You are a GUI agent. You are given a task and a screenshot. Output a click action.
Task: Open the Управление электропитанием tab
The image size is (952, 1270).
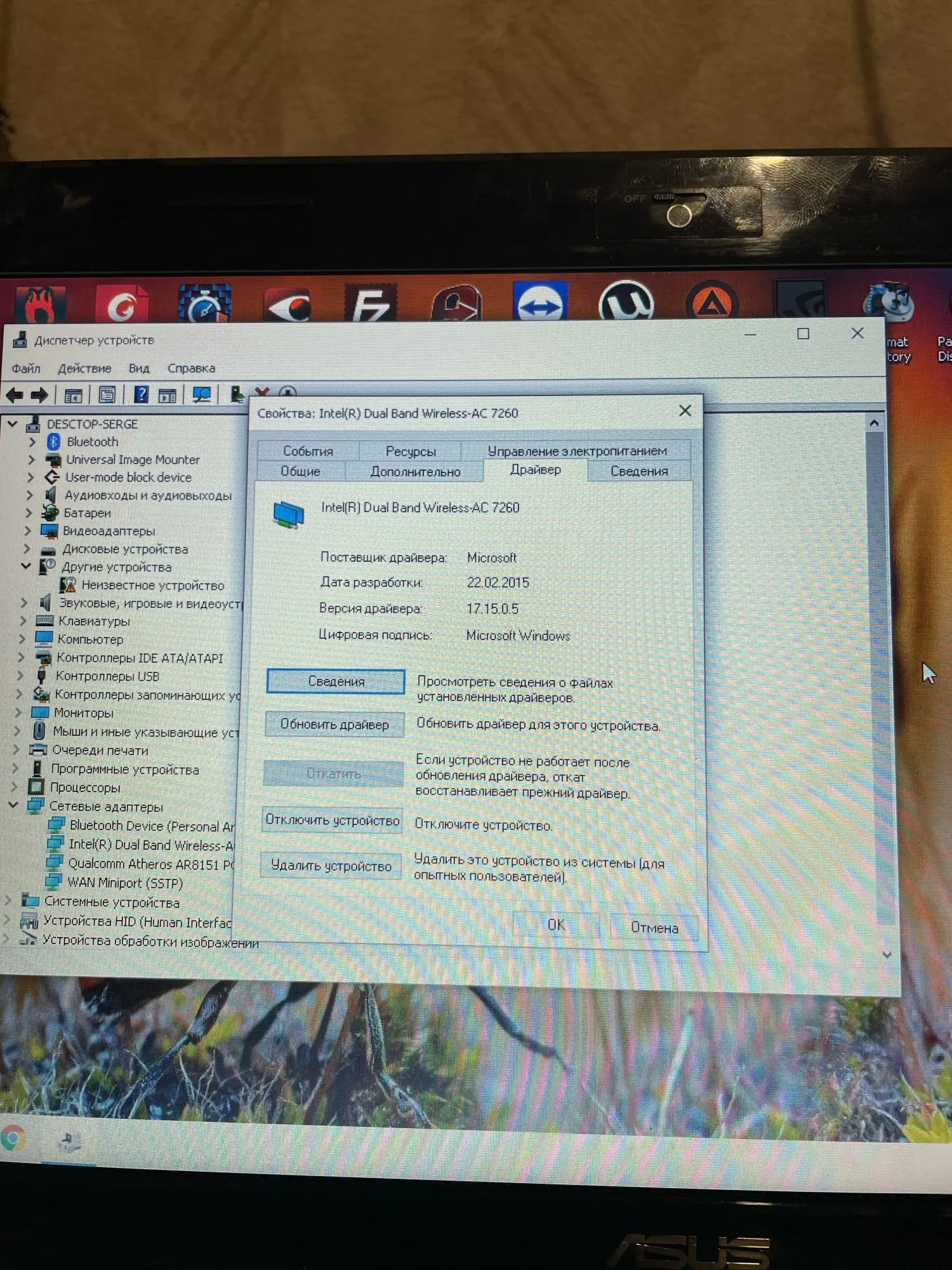(576, 450)
